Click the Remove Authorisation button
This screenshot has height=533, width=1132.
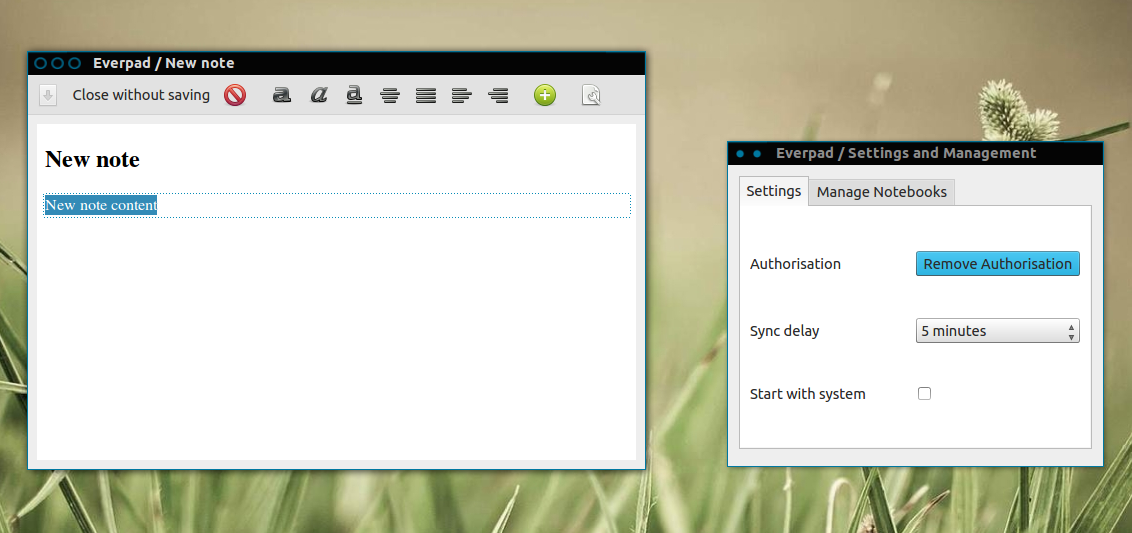[998, 264]
